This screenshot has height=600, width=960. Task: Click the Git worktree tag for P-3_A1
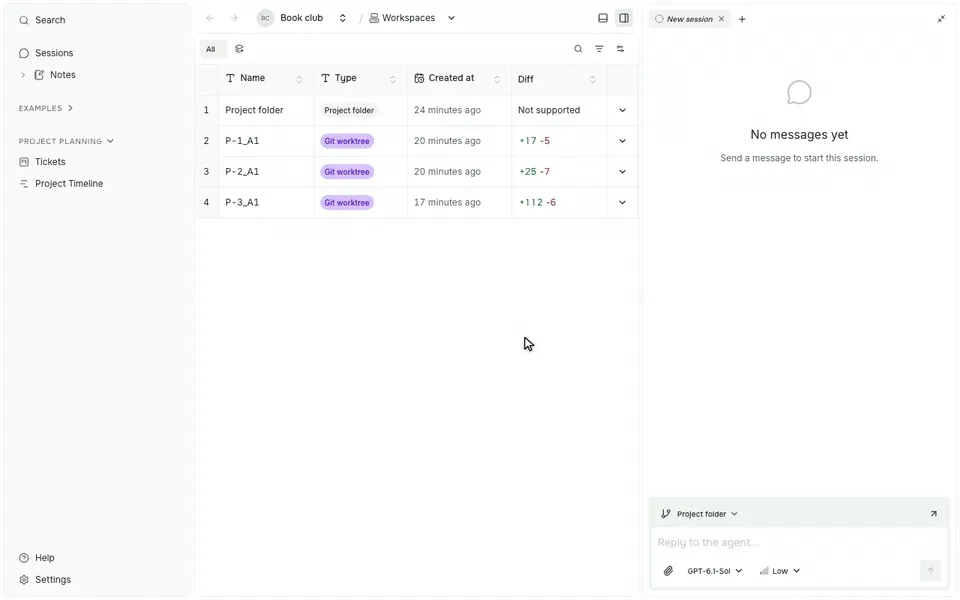(x=347, y=203)
